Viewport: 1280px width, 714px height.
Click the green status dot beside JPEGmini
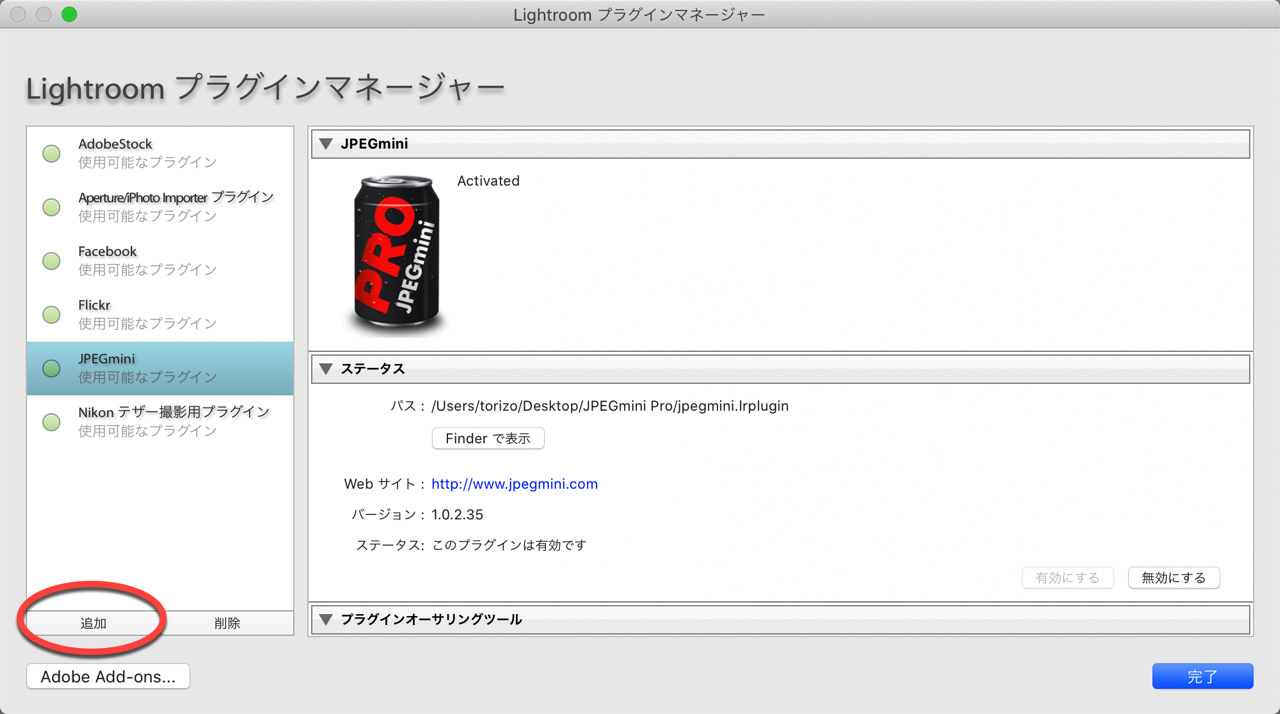tap(51, 369)
